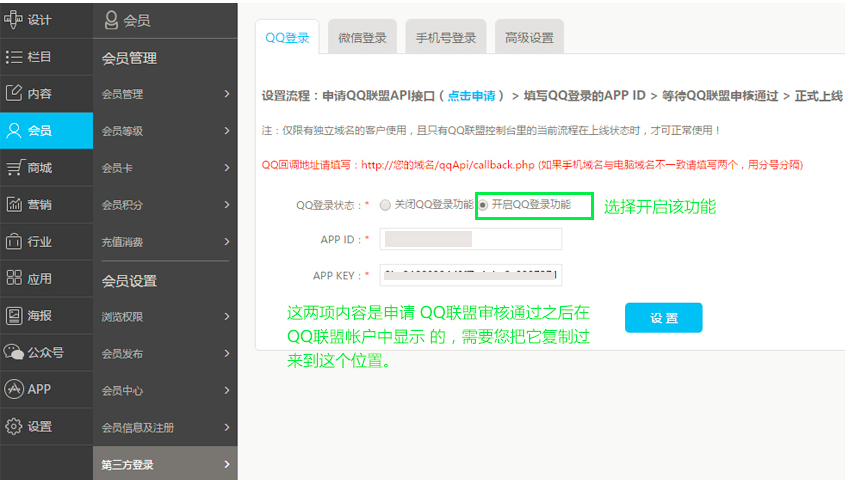Click the 会员管理 section heading

click(129, 58)
